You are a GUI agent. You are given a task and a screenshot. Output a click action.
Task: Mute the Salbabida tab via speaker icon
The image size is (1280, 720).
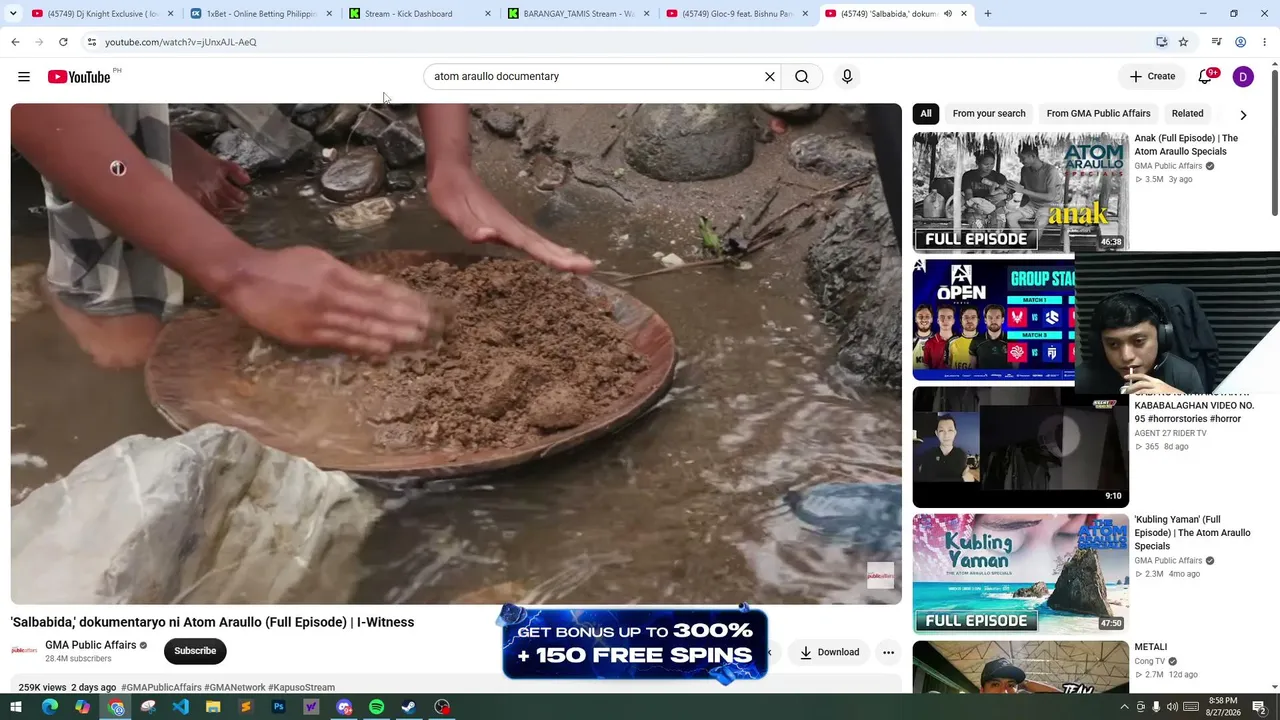(x=948, y=14)
